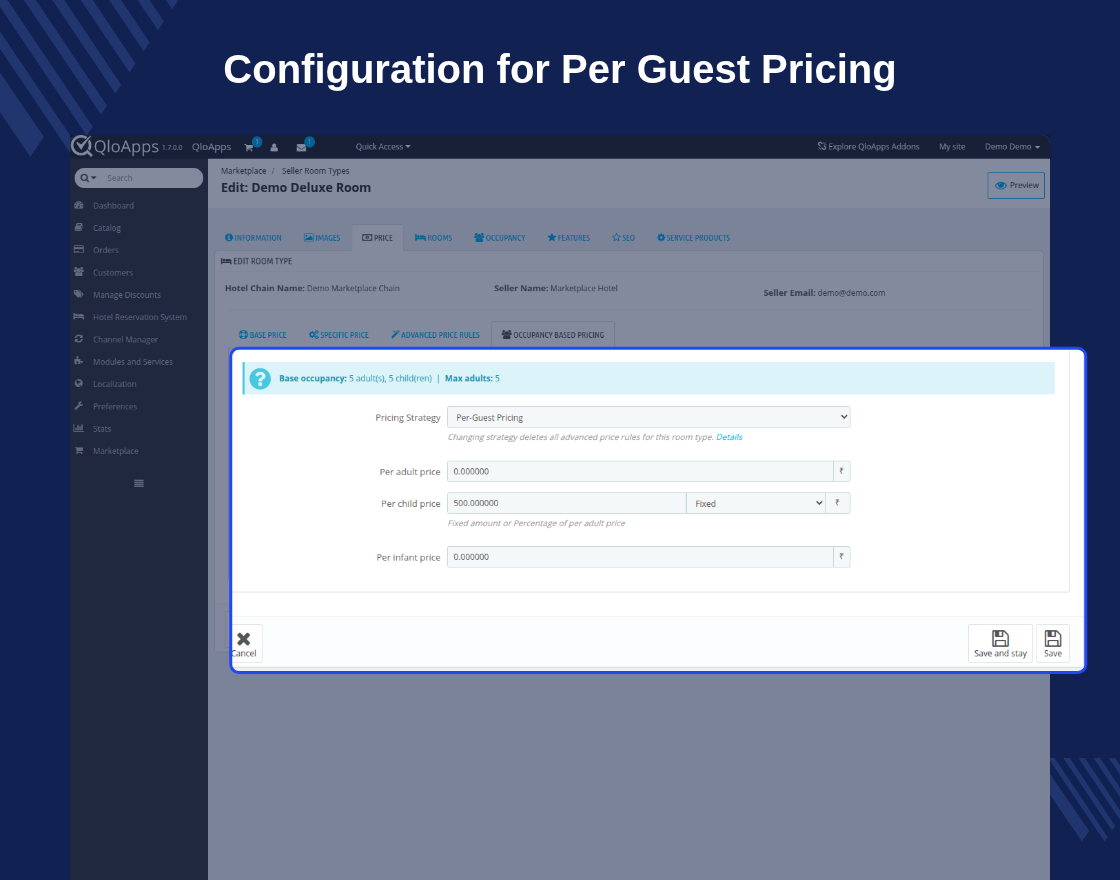Click the Stats chart icon

[x=79, y=428]
